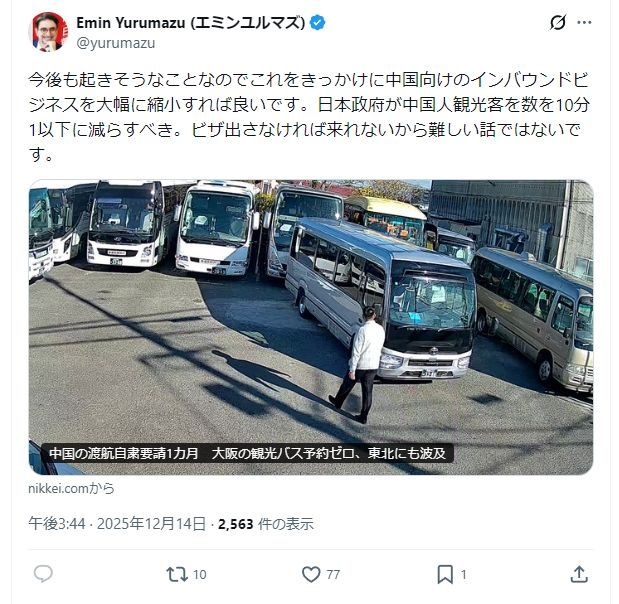The width and height of the screenshot is (619, 604).
Task: Click the 午後3:44 · 2025年12月14日 timestamp
Action: coord(117,524)
